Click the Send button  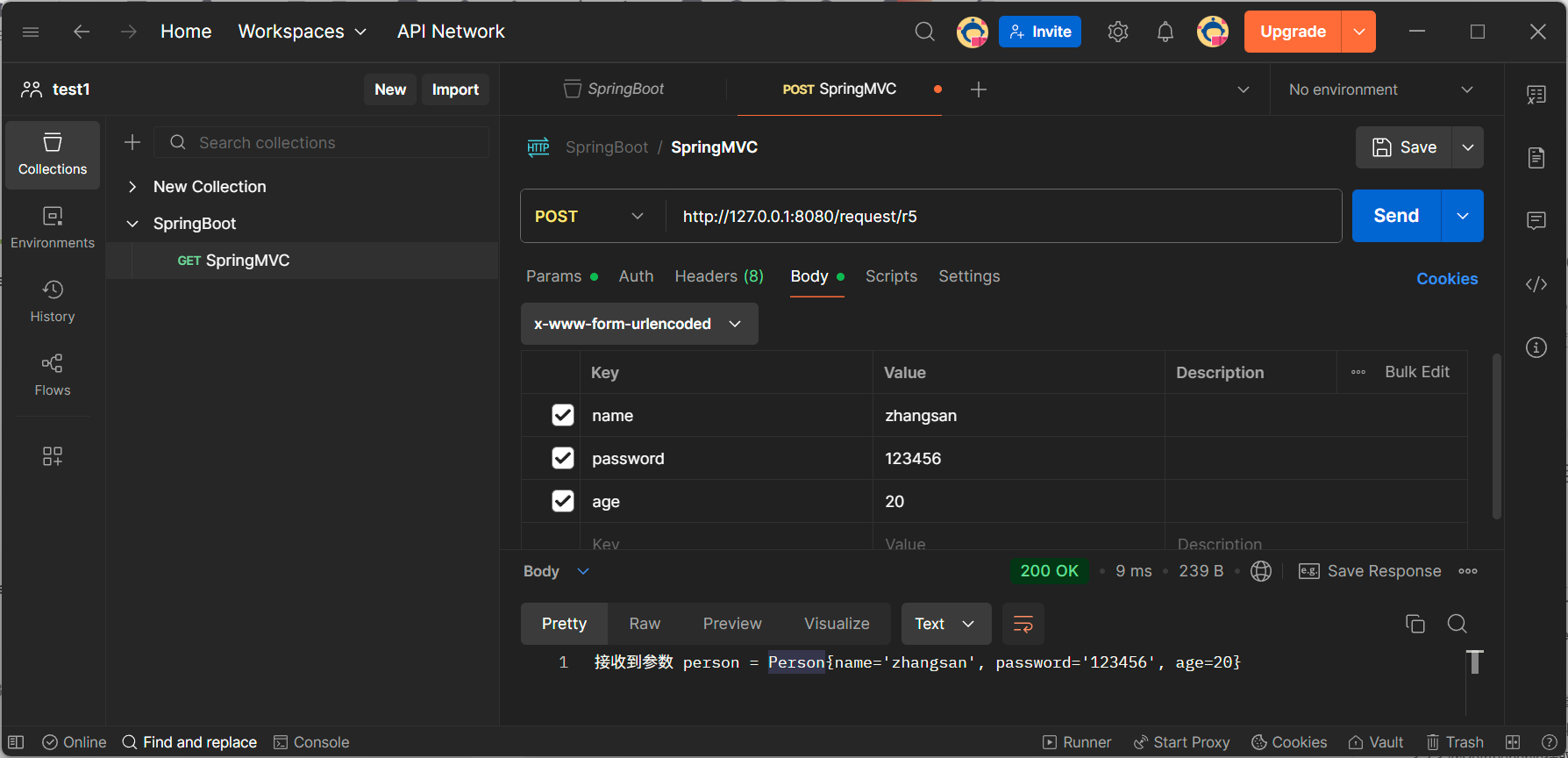[1396, 216]
